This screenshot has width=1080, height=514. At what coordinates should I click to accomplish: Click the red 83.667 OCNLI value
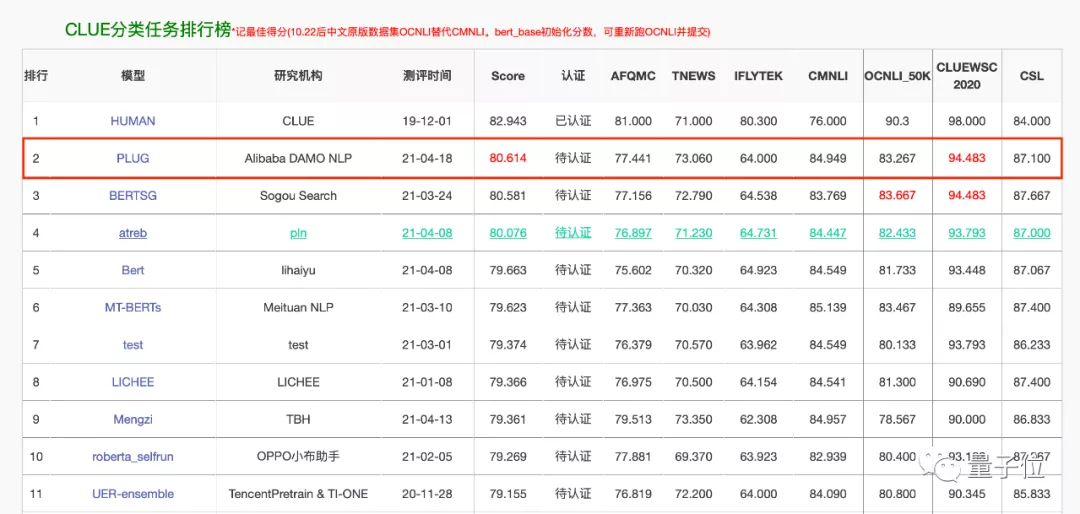pos(897,195)
